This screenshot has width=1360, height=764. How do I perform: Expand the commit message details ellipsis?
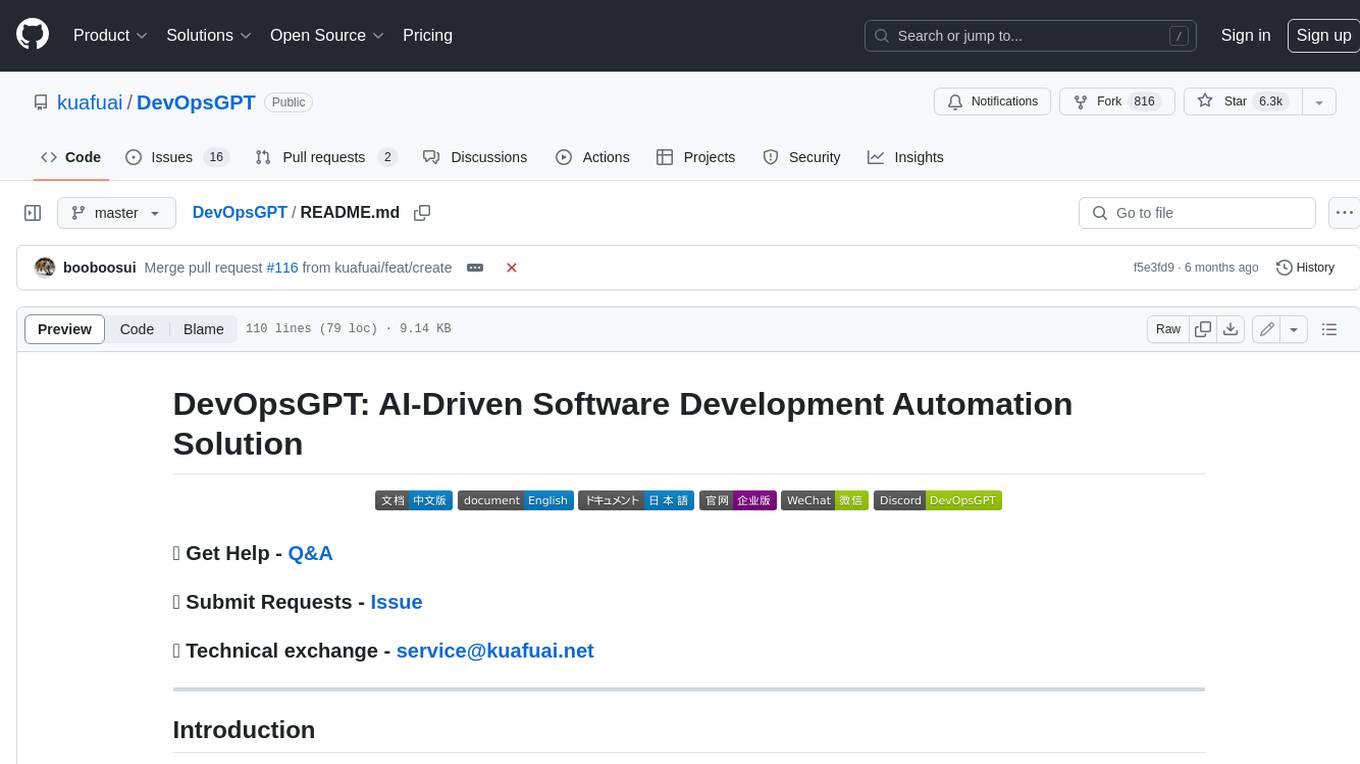coord(475,268)
